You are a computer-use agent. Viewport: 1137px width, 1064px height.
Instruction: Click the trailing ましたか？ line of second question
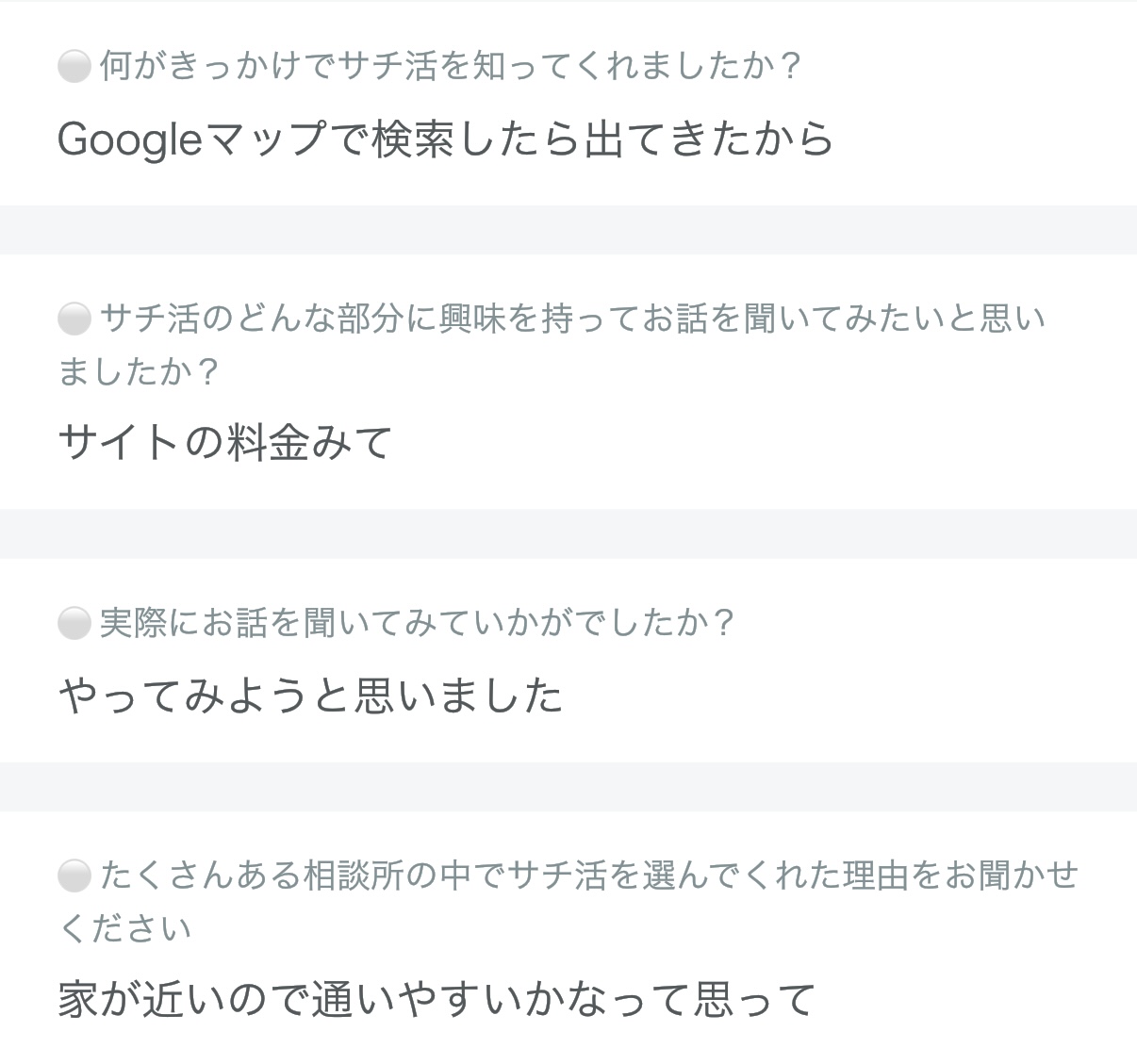(x=139, y=371)
